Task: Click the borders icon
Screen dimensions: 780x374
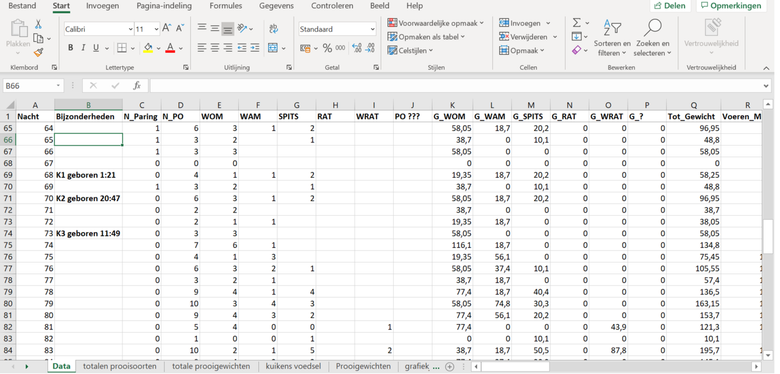Action: (122, 48)
